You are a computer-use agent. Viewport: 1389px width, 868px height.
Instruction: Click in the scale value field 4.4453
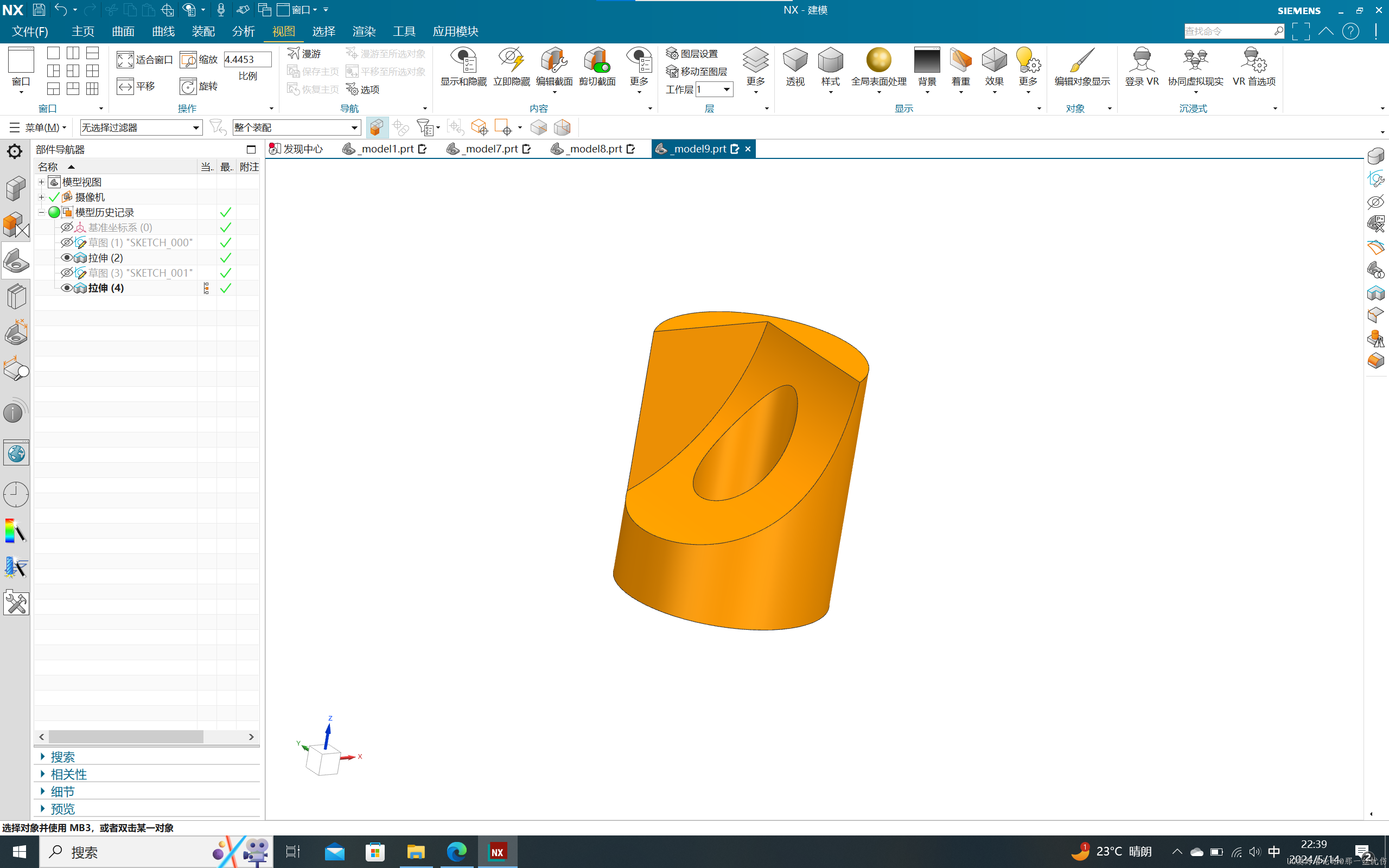247,59
